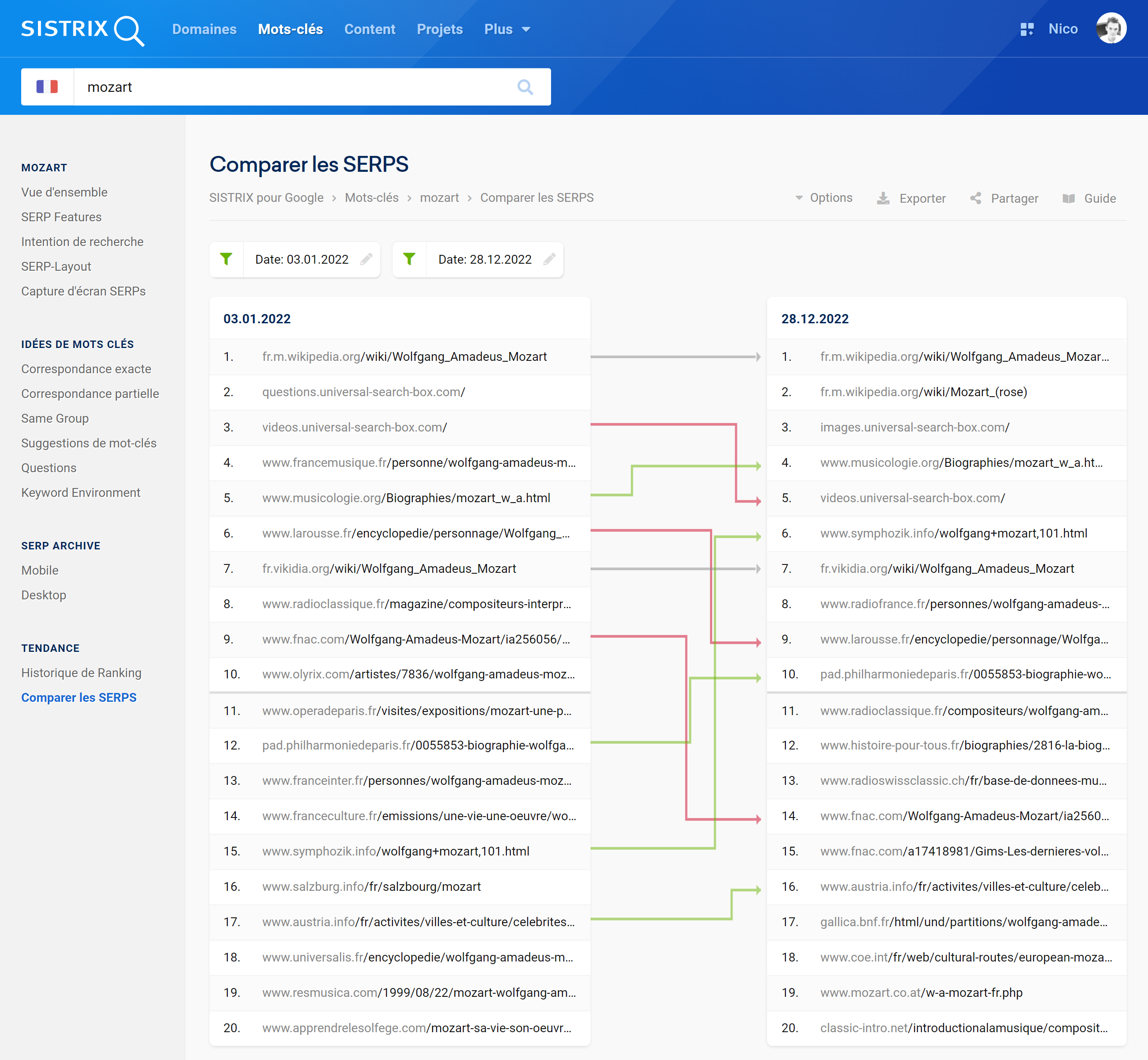The image size is (1148, 1060).
Task: Click breadcrumb Mots-clés
Action: click(x=372, y=197)
